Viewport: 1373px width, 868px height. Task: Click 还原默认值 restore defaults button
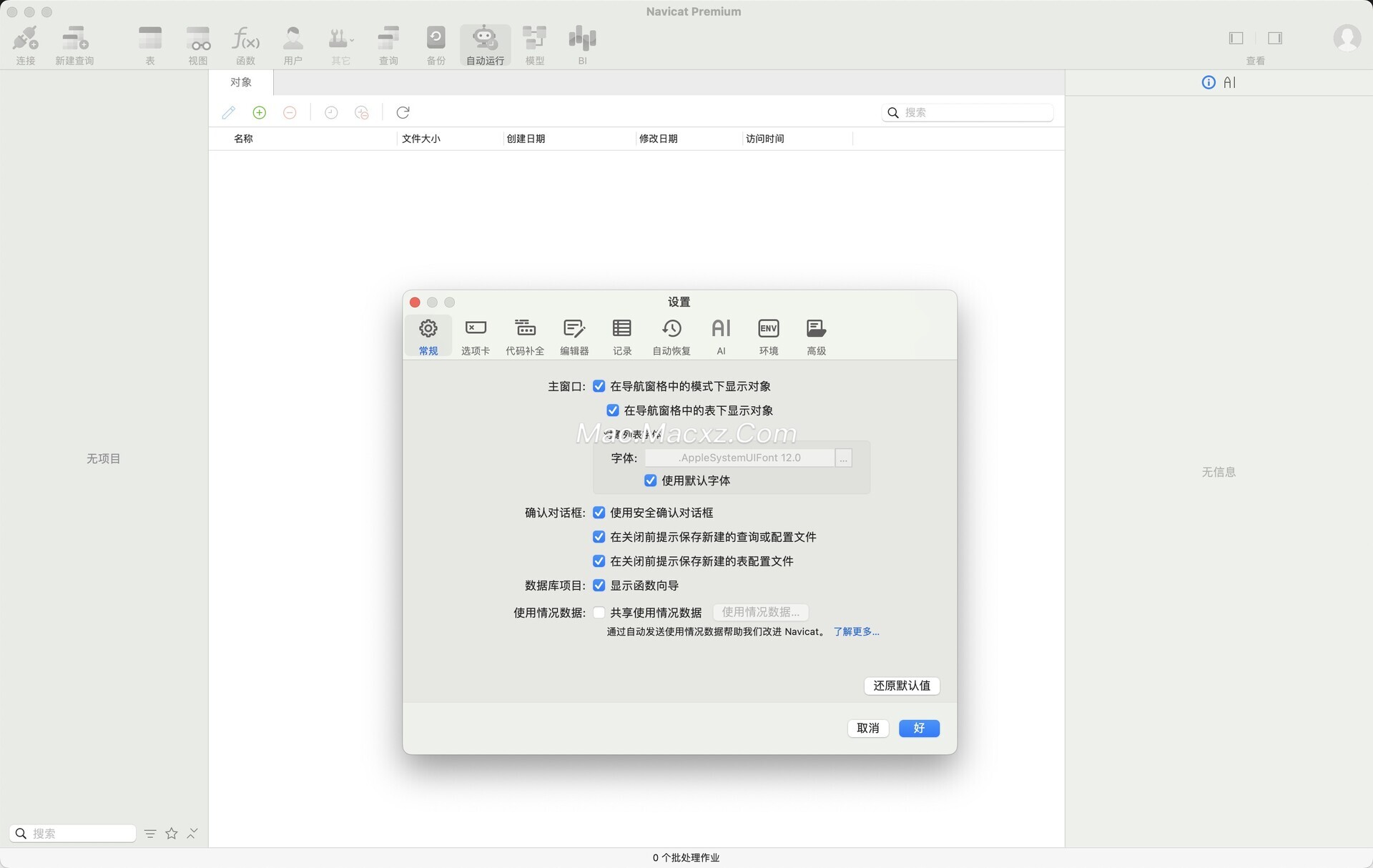(902, 686)
